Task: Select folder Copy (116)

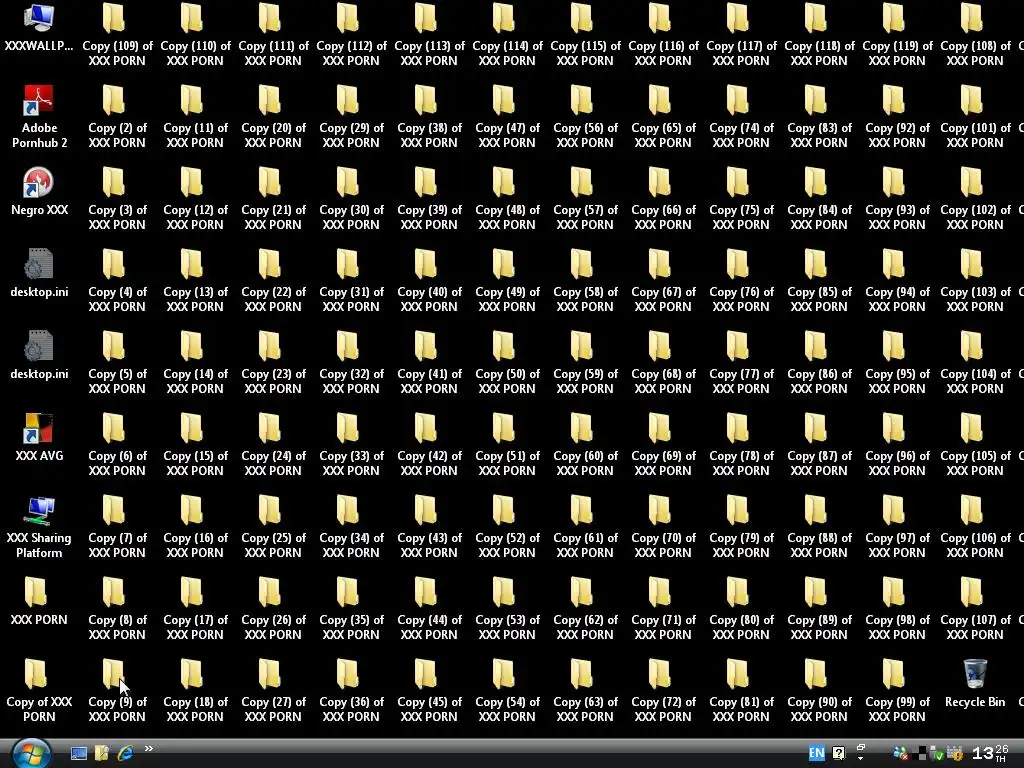Action: [x=663, y=35]
